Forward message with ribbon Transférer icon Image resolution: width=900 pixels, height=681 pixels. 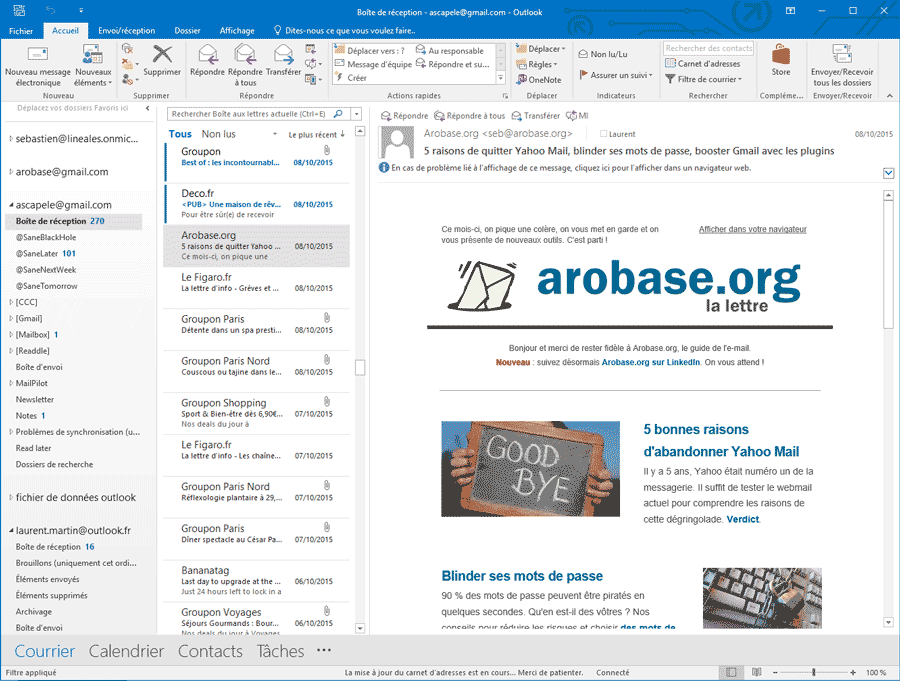click(x=284, y=61)
